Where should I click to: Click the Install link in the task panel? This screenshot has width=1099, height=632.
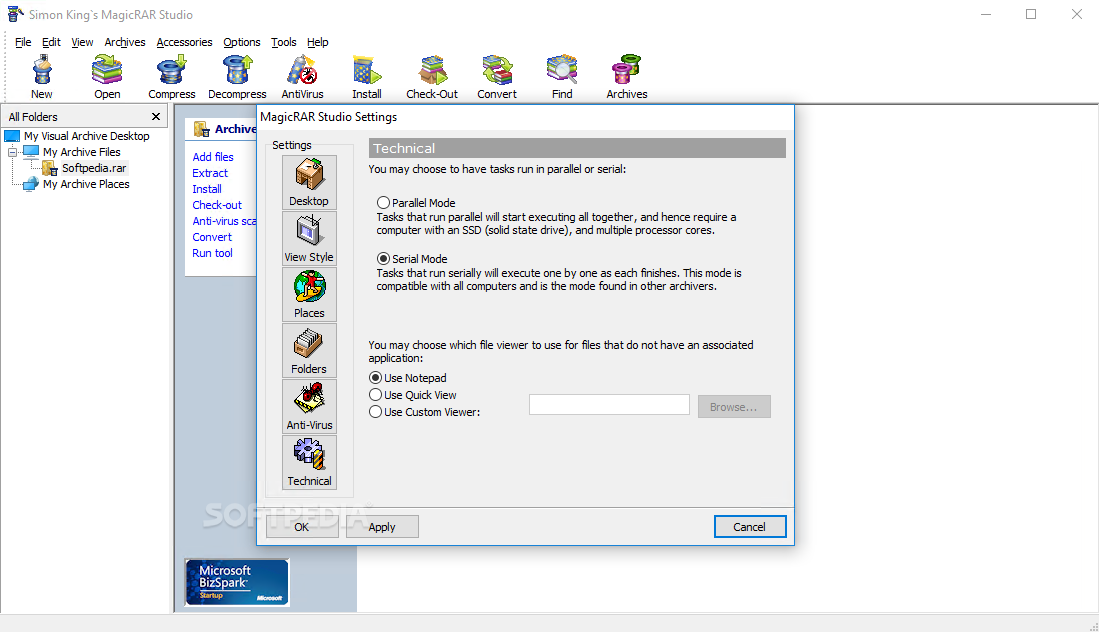point(207,189)
